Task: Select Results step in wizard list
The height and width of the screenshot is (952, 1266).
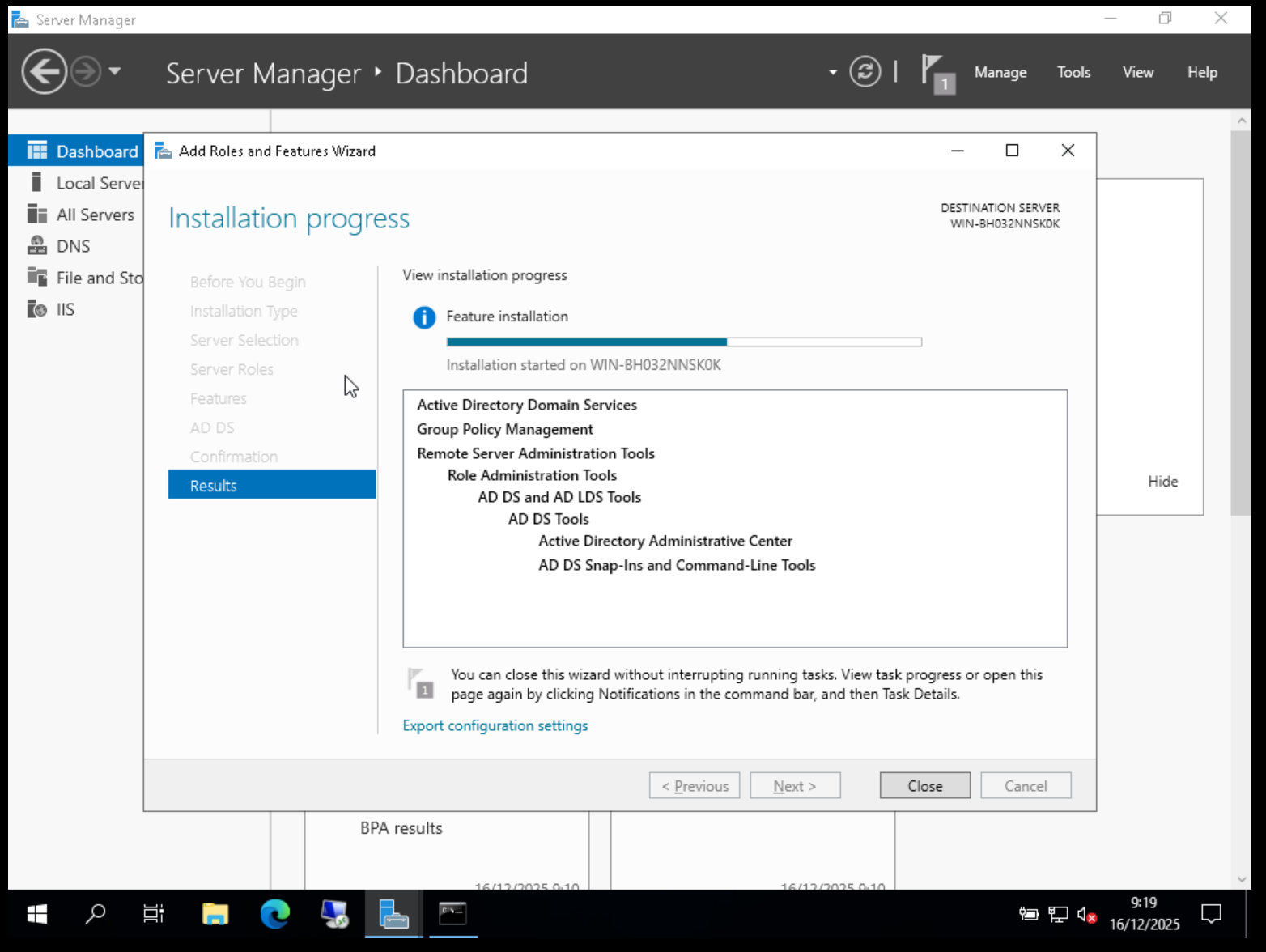Action: point(271,485)
